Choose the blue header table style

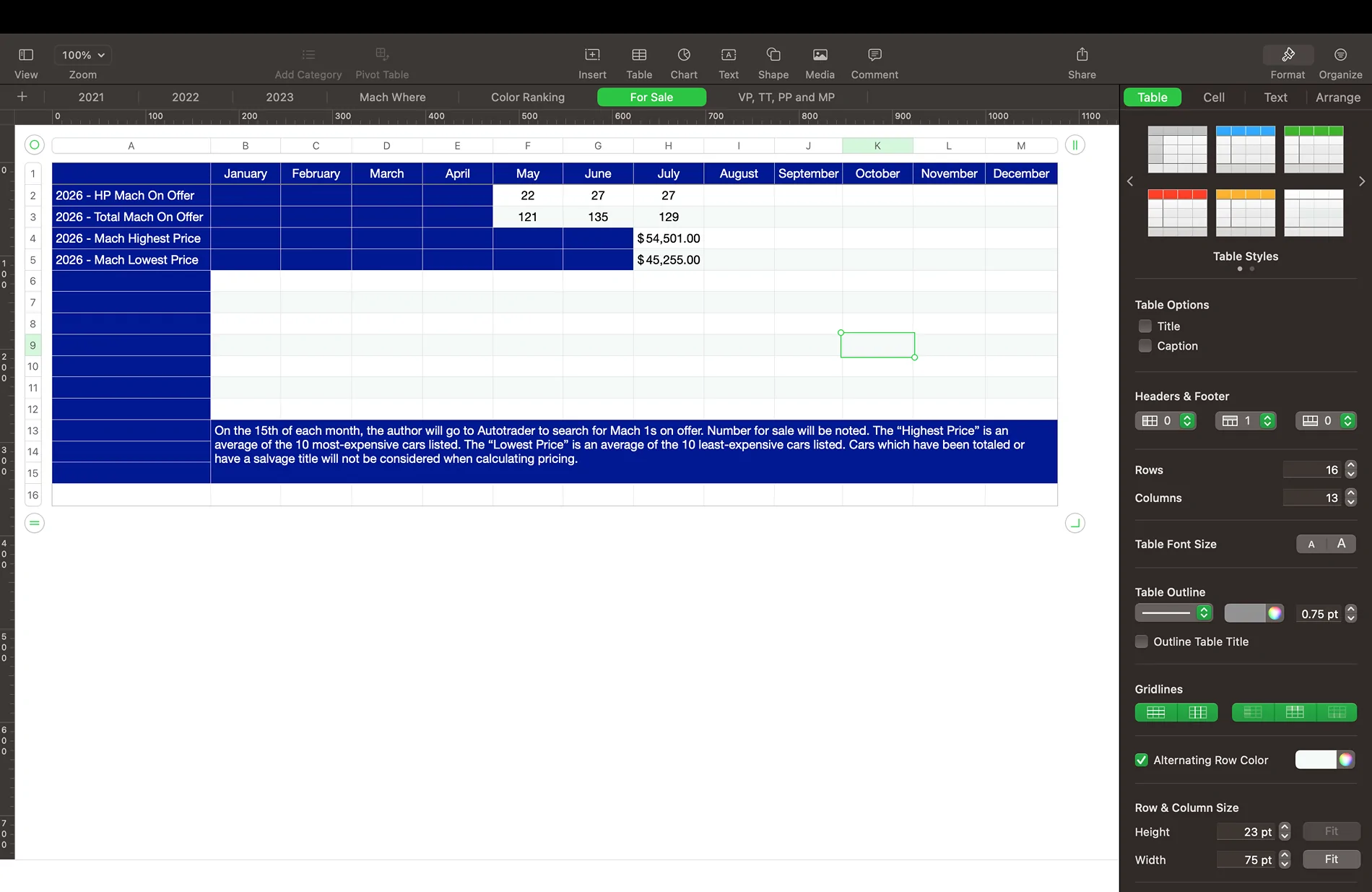(1246, 150)
